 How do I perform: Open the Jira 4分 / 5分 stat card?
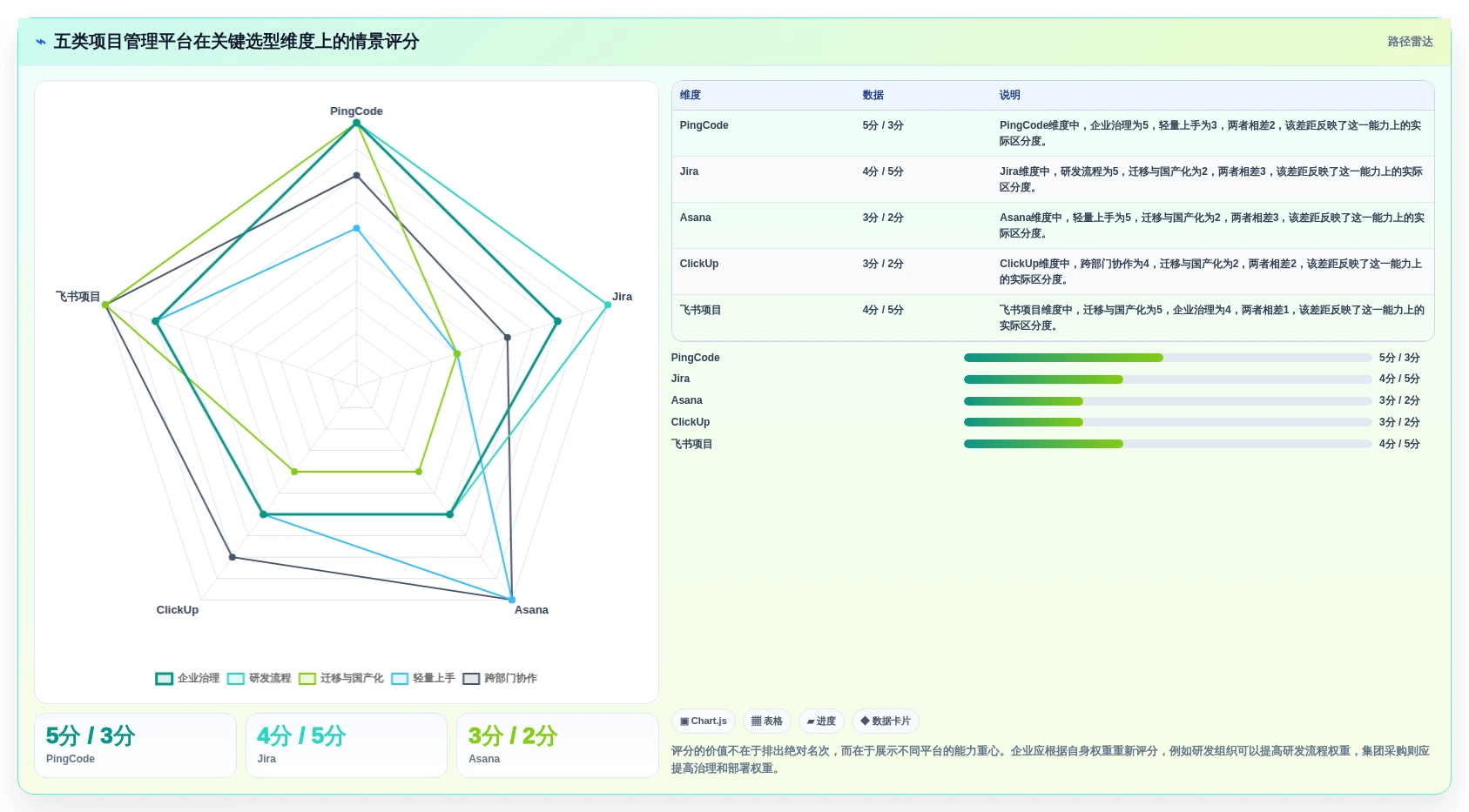[347, 745]
